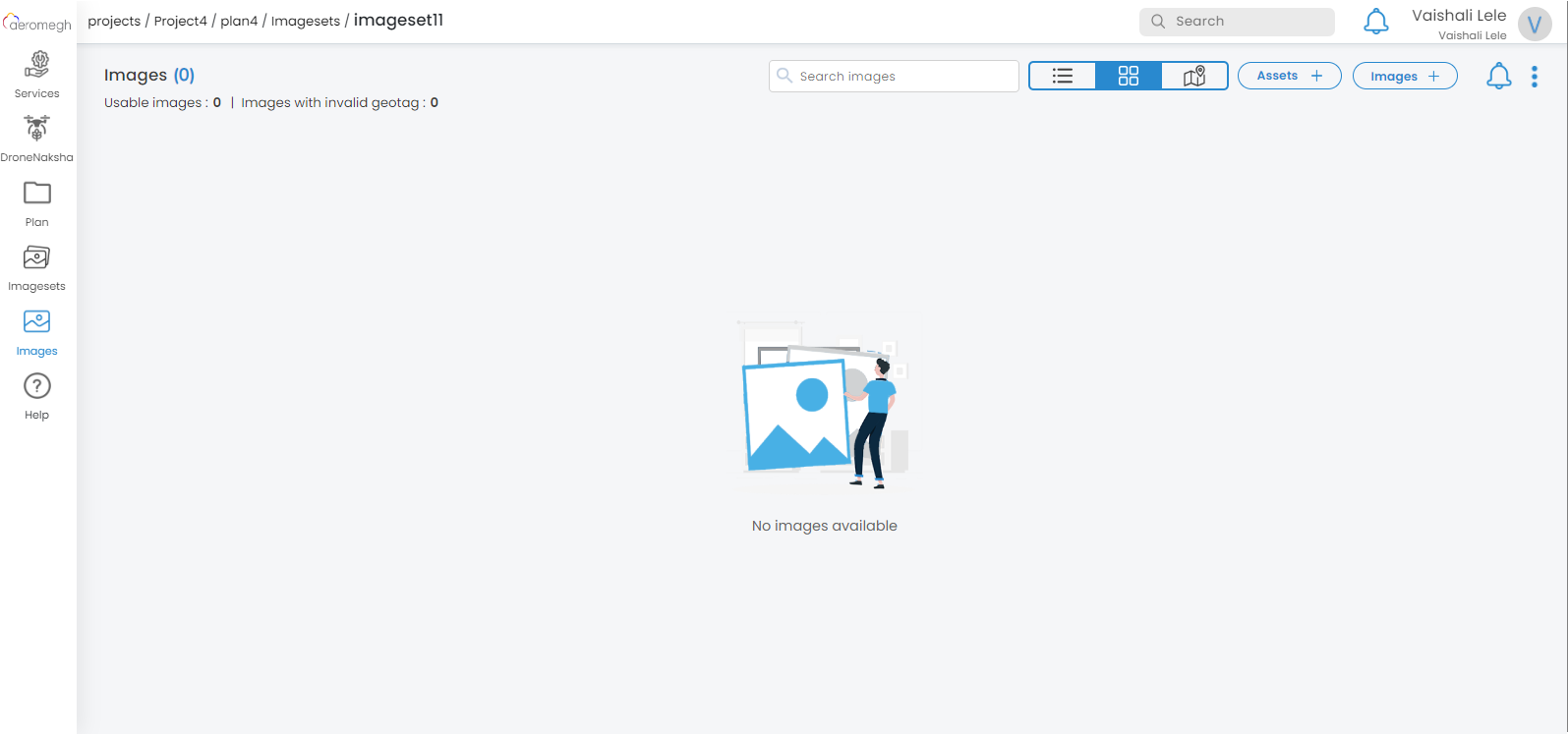The width and height of the screenshot is (1568, 734).
Task: Click the Aeromegh logo
Action: click(x=37, y=23)
